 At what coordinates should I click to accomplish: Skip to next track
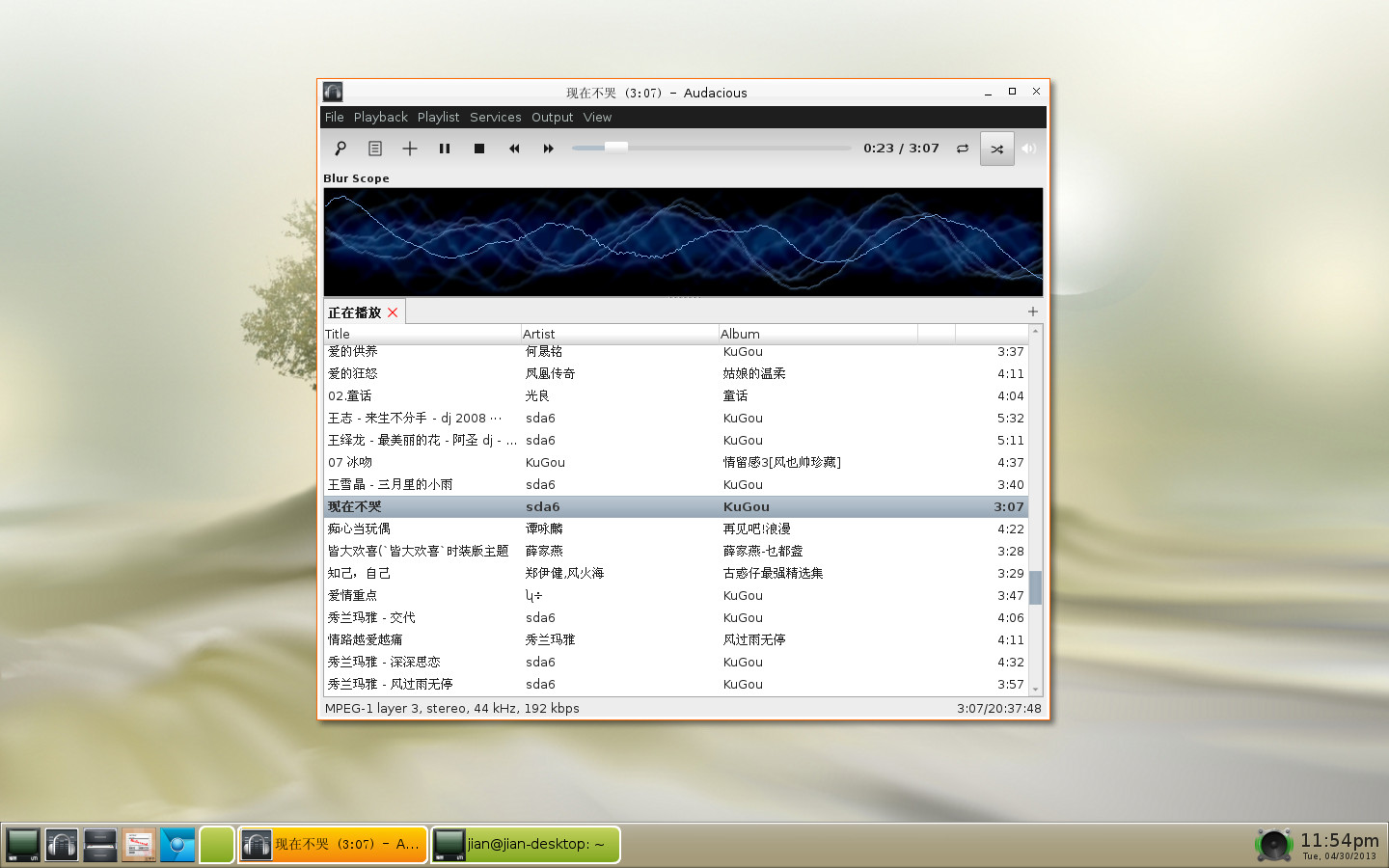click(x=549, y=149)
